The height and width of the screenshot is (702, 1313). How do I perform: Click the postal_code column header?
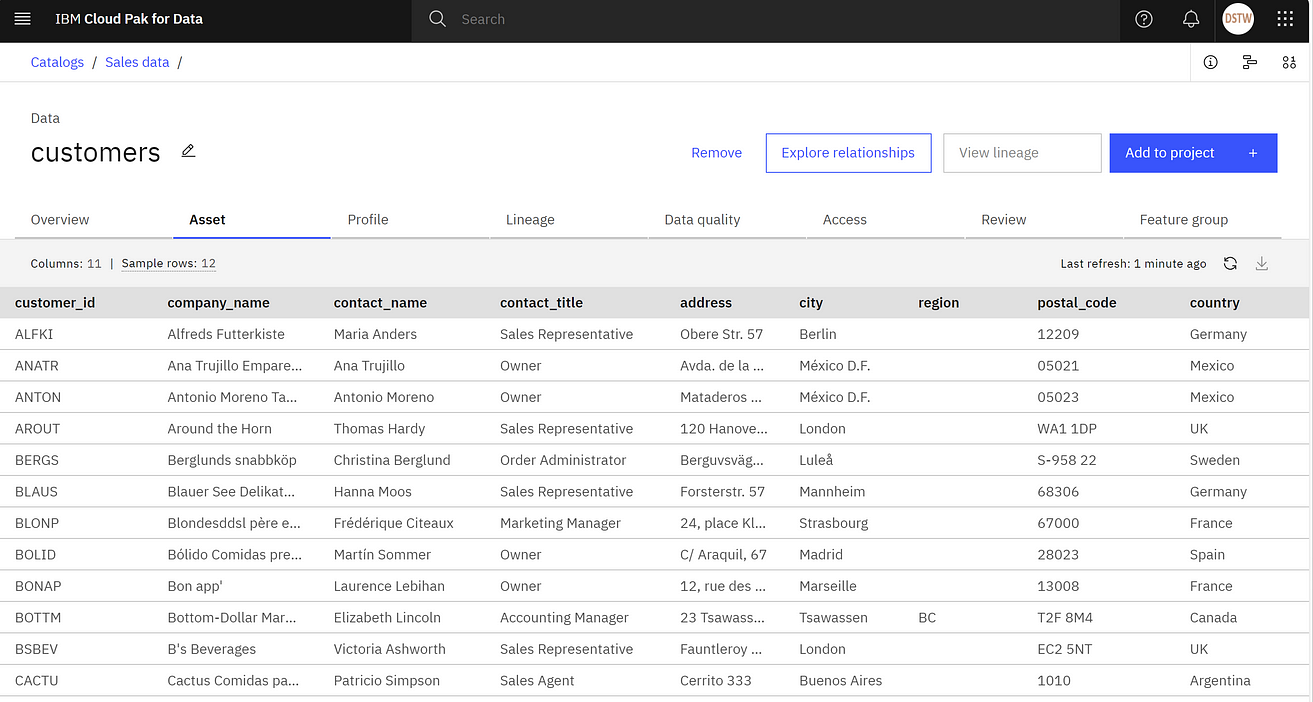[x=1077, y=303]
